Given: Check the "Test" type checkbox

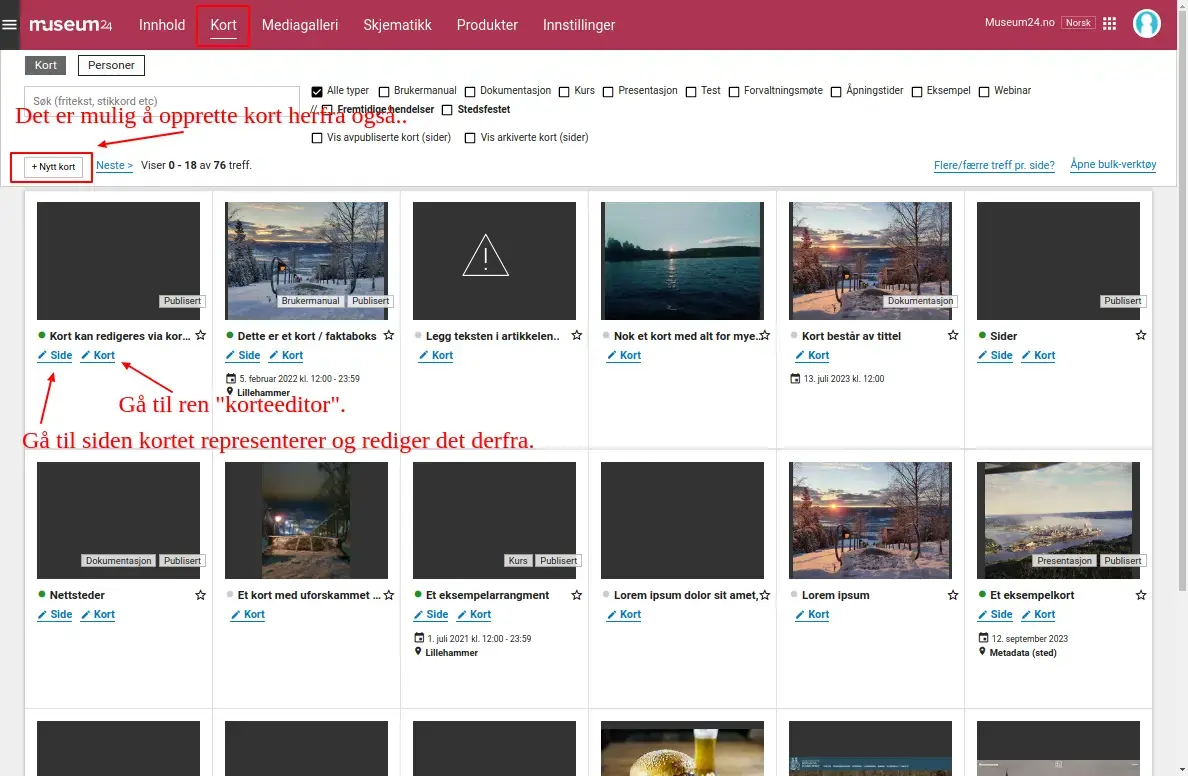Looking at the screenshot, I should [691, 92].
